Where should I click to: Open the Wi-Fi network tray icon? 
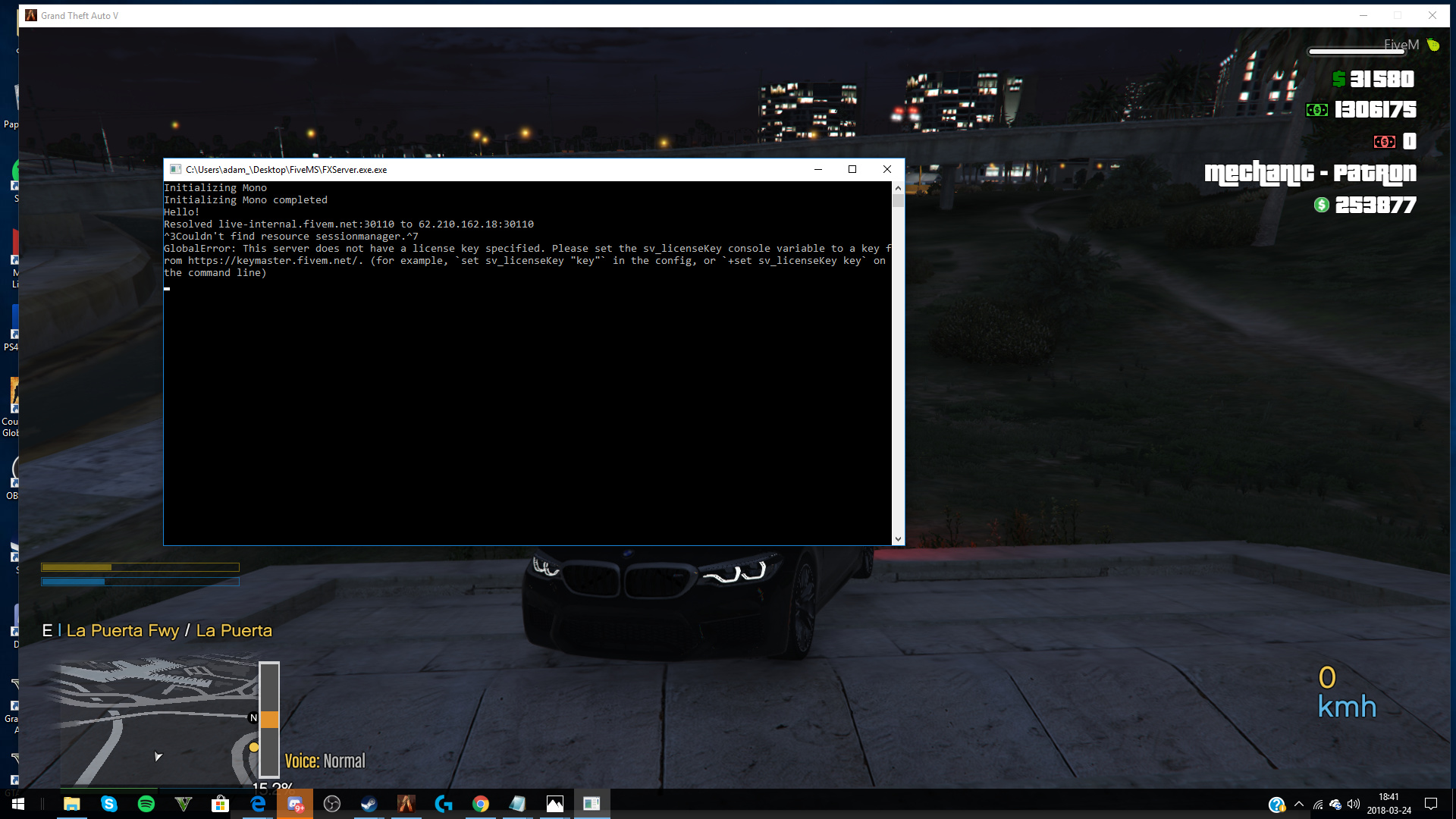pyautogui.click(x=1318, y=805)
